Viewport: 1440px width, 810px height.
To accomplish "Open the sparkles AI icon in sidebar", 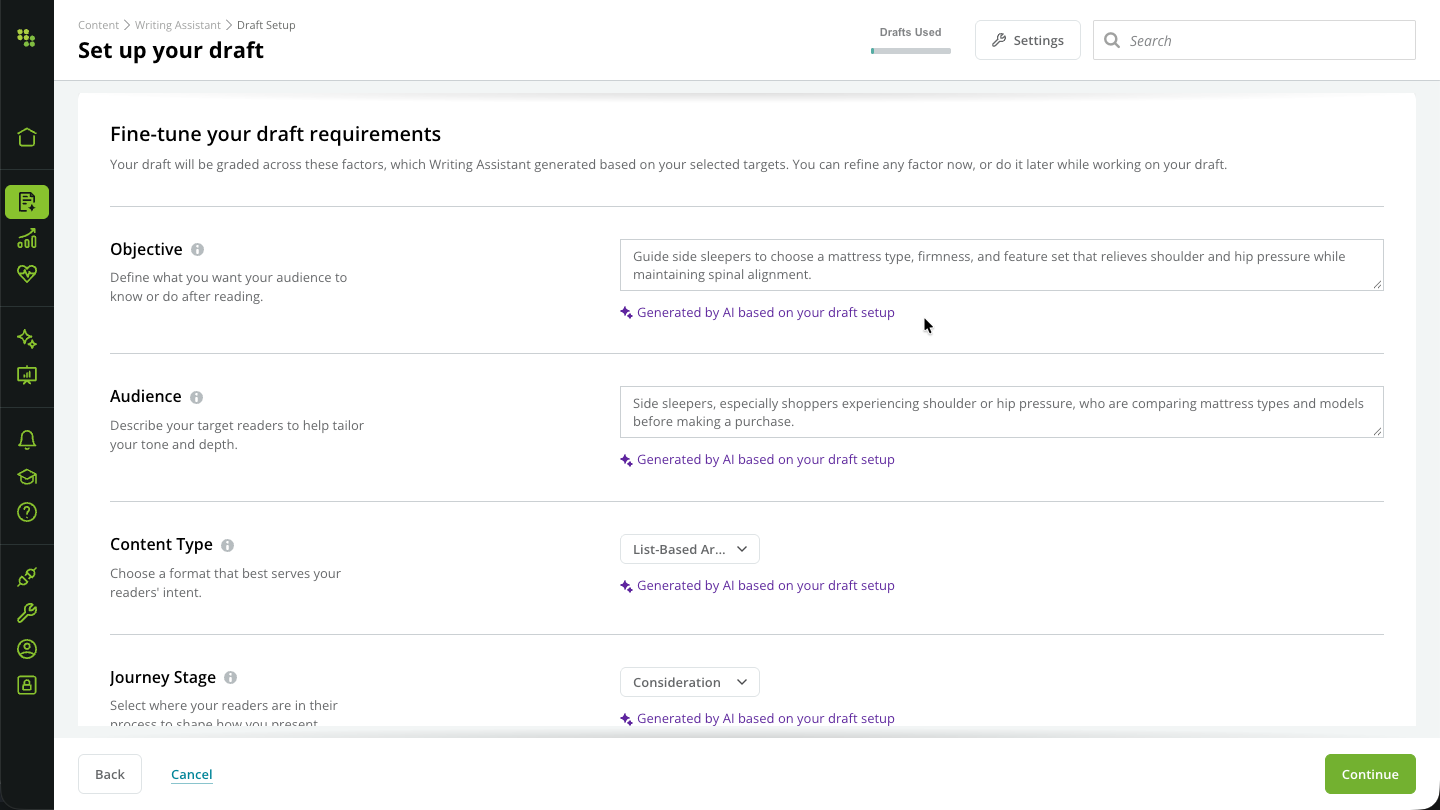I will pos(27,340).
